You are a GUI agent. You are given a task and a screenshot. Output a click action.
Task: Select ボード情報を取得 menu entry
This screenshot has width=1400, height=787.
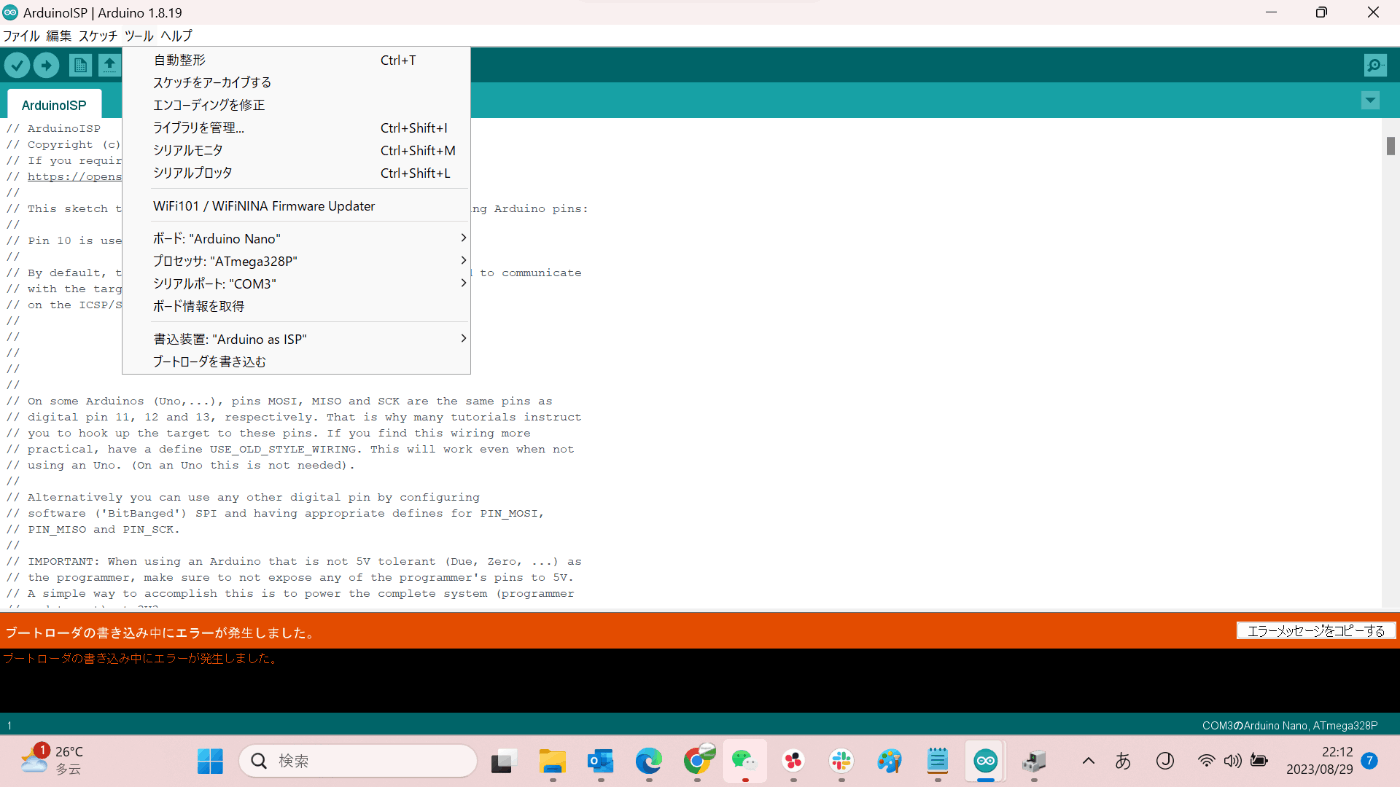296,306
